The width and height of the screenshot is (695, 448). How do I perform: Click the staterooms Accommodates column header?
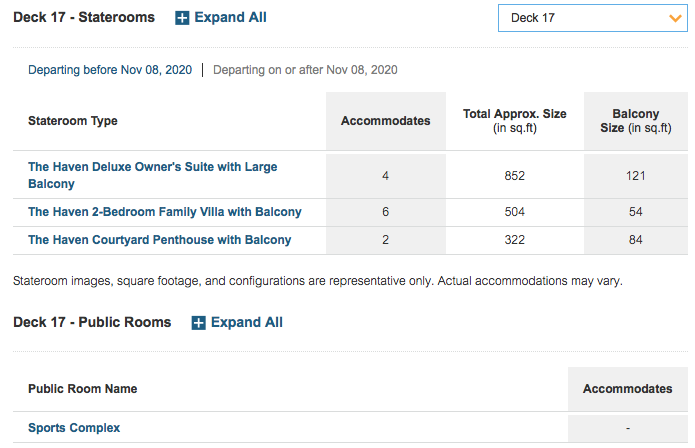pos(386,121)
